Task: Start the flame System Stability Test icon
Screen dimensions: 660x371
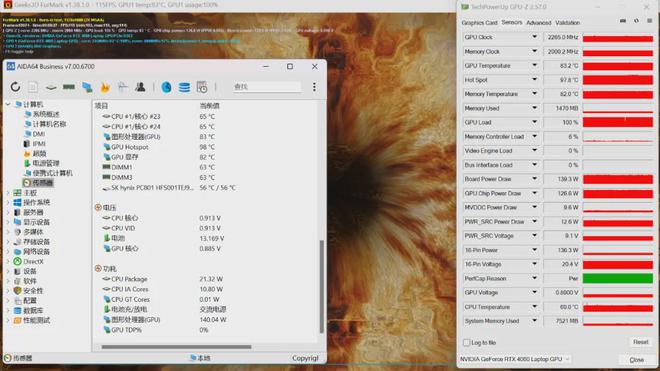Action: coord(105,87)
